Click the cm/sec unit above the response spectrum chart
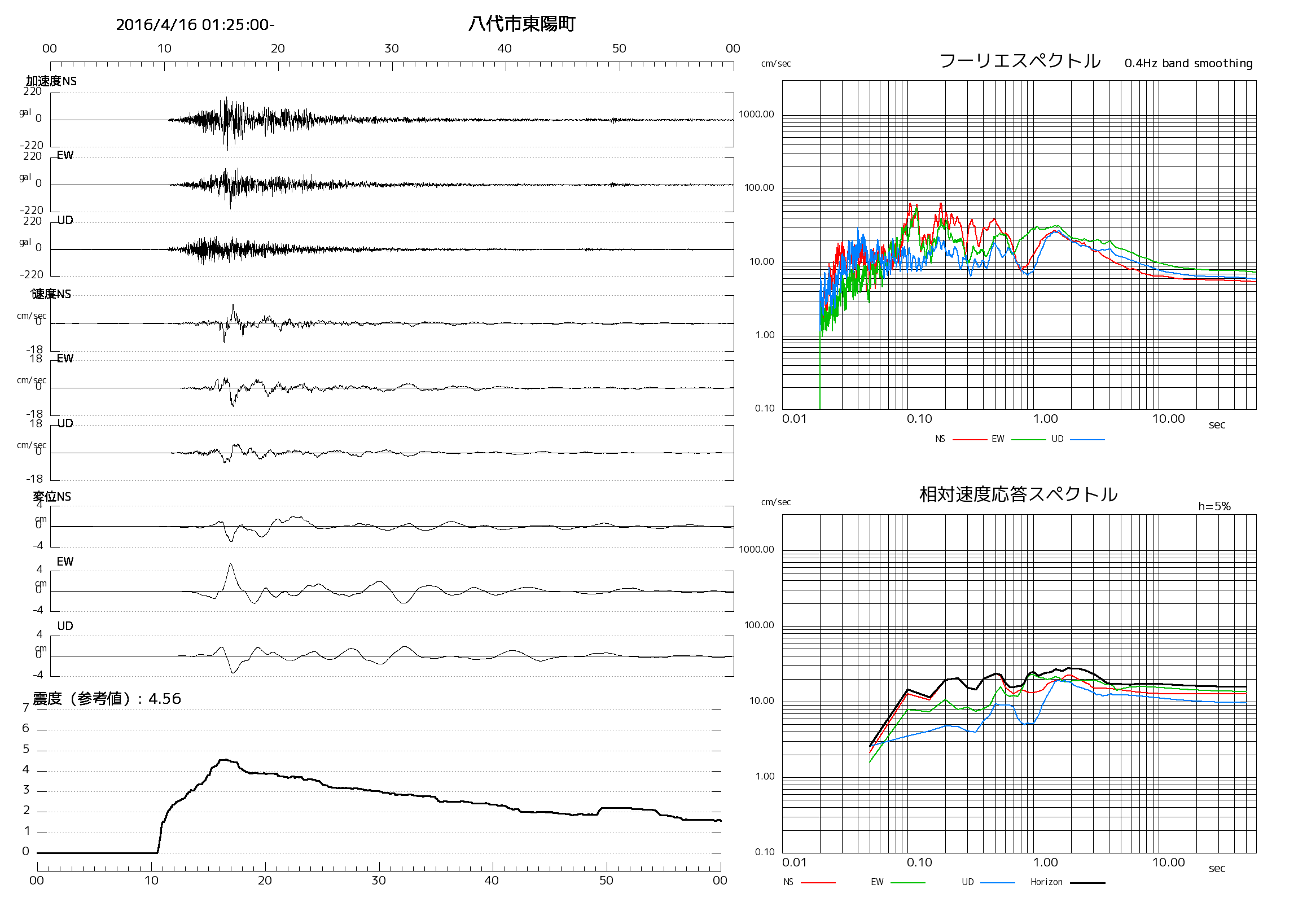Screen dimensions: 1307x924 (x=776, y=502)
